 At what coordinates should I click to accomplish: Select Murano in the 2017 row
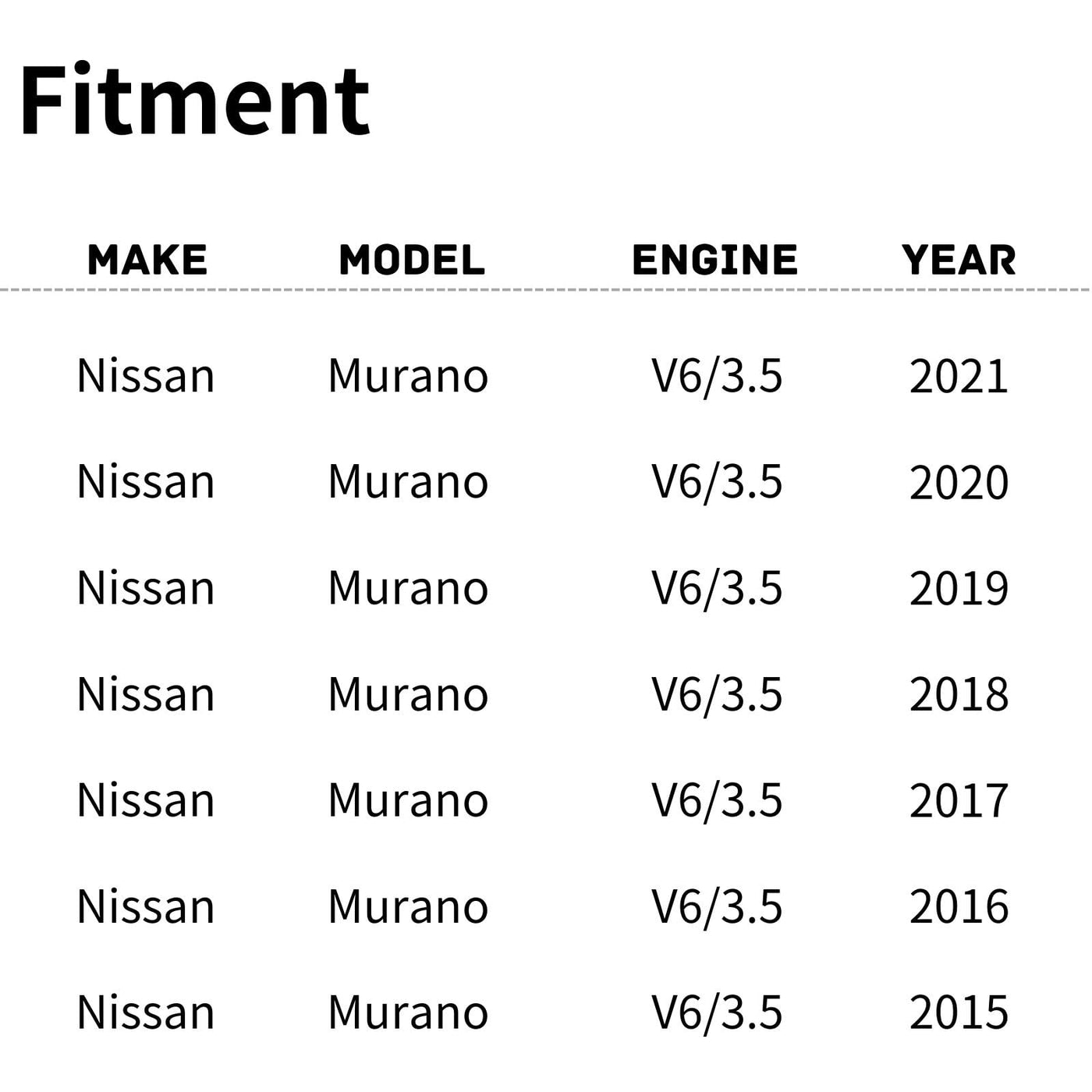tap(408, 801)
